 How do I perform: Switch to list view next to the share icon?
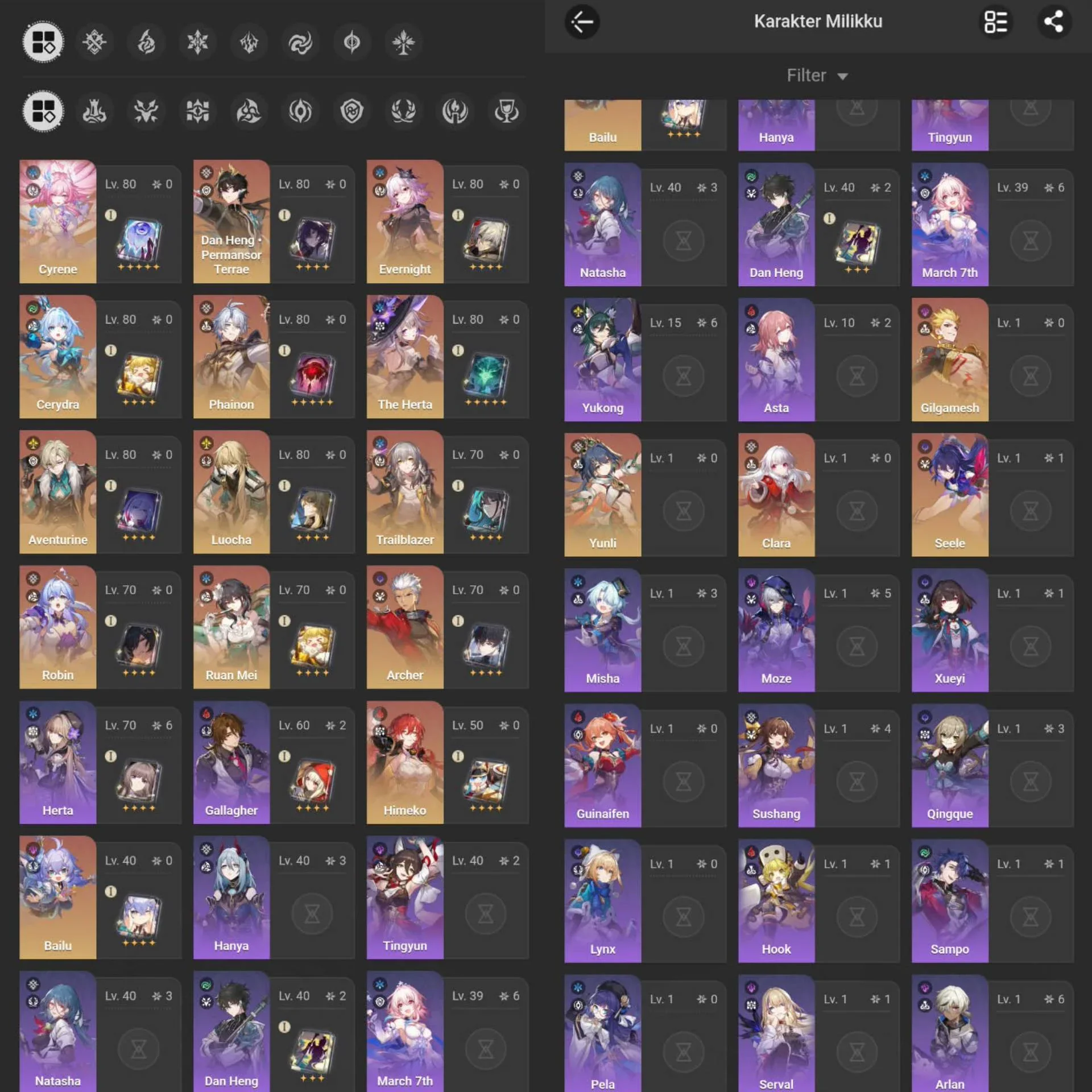[x=996, y=22]
